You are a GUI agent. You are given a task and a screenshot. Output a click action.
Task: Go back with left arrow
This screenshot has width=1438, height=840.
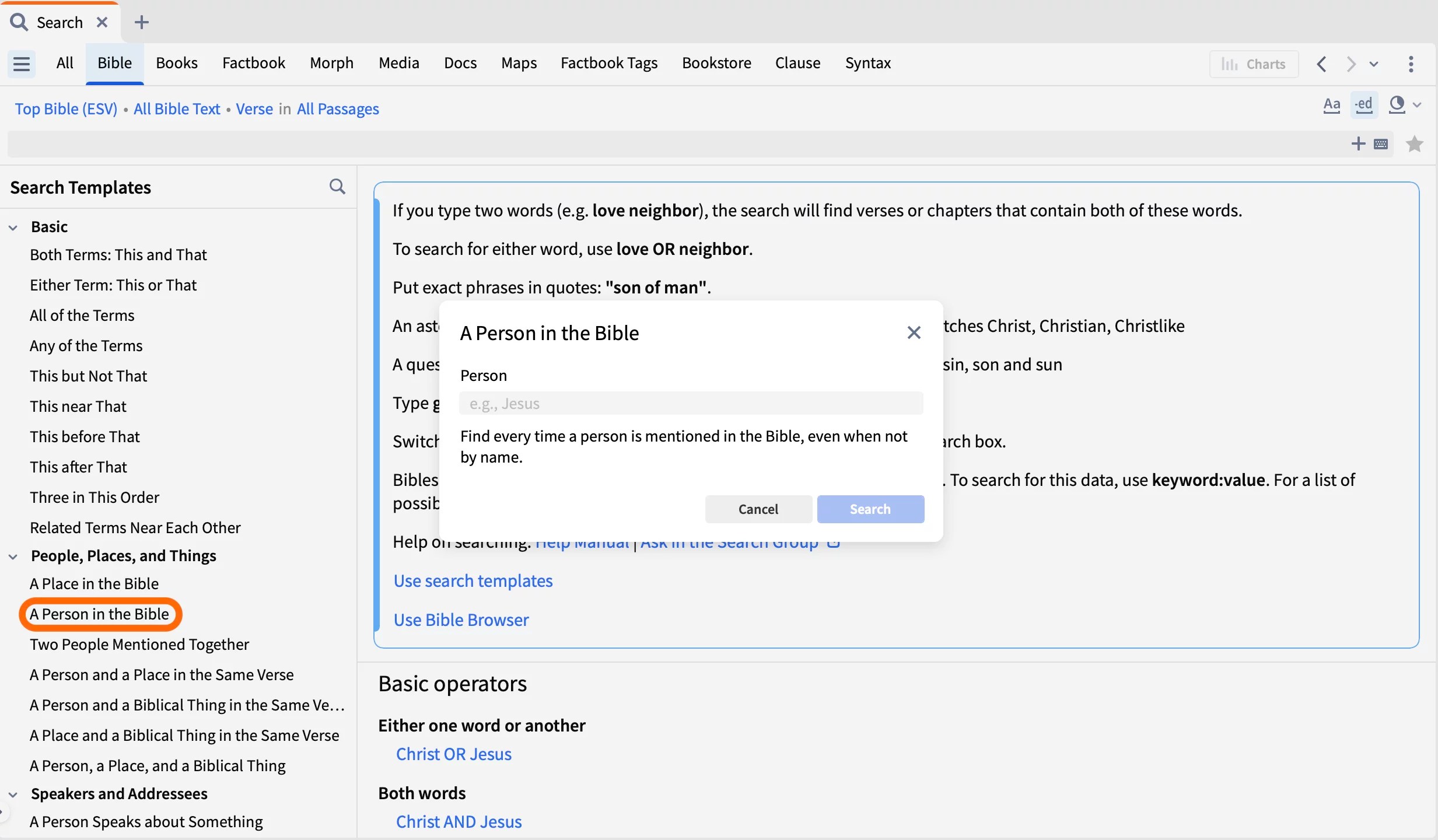tap(1322, 64)
